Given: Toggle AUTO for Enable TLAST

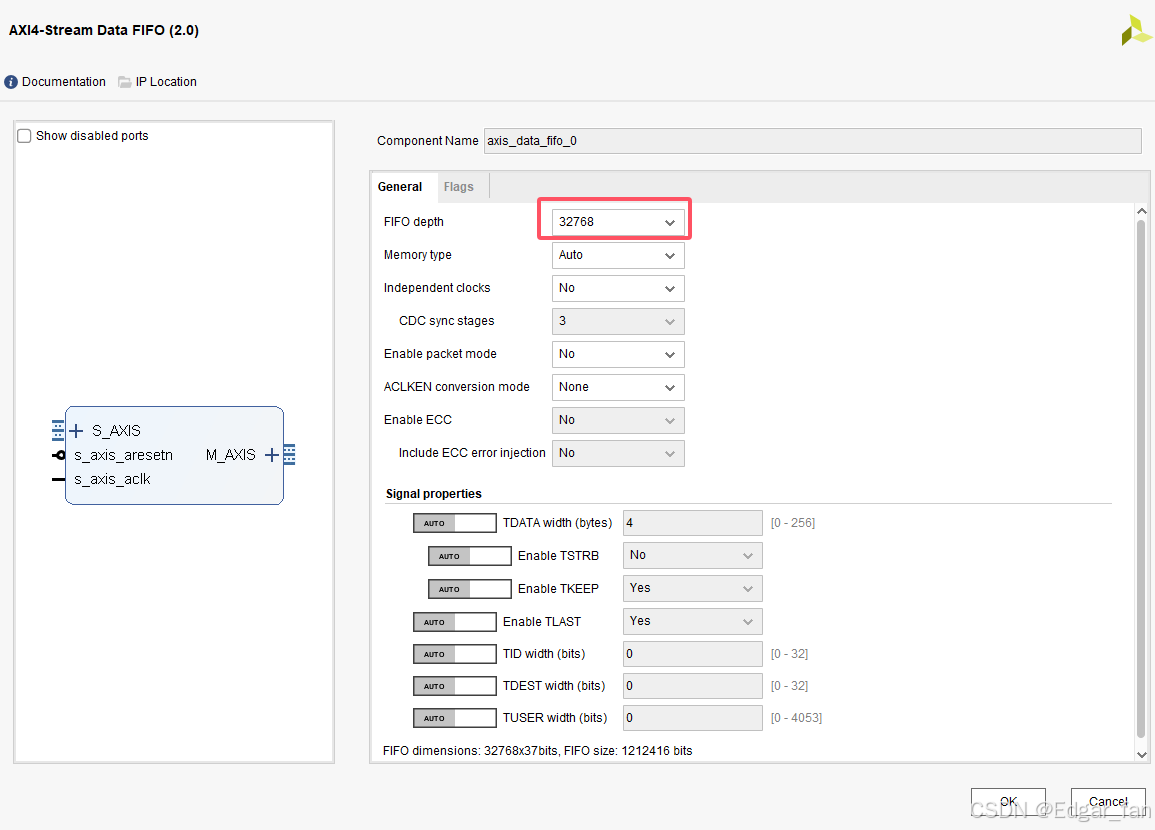Looking at the screenshot, I should [454, 621].
